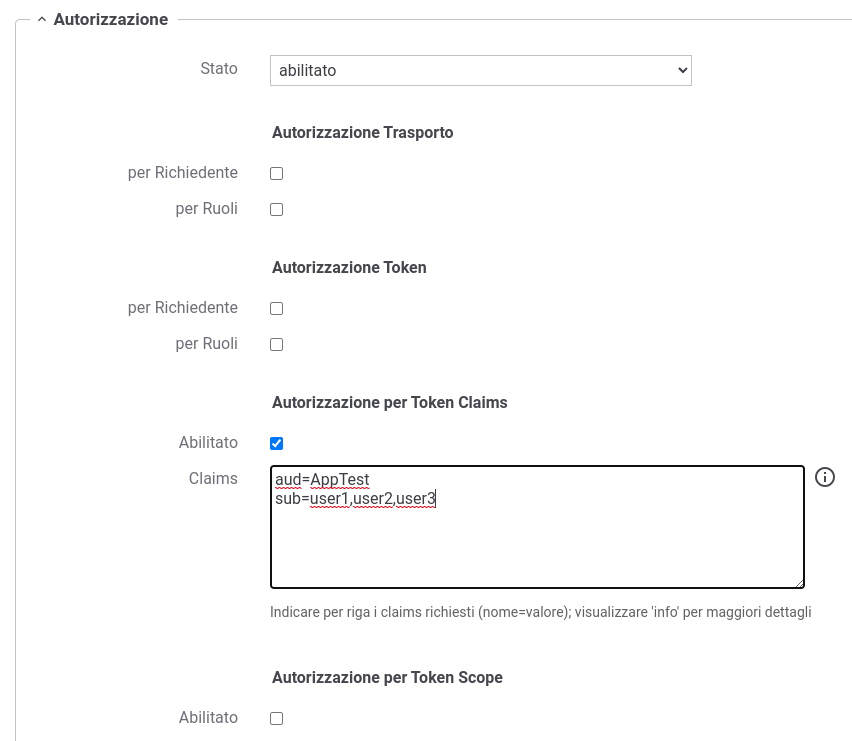Enable Abilitato for Token Scope authorization
The height and width of the screenshot is (741, 852).
(x=277, y=718)
